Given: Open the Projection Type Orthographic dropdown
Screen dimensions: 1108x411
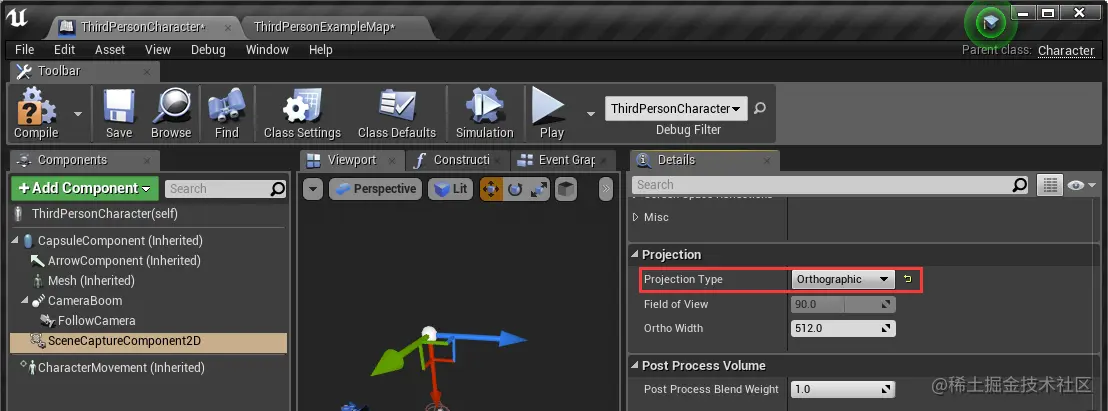Looking at the screenshot, I should [843, 279].
